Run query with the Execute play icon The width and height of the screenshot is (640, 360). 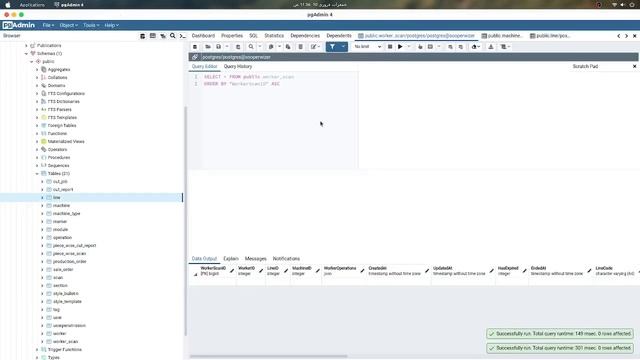400,47
